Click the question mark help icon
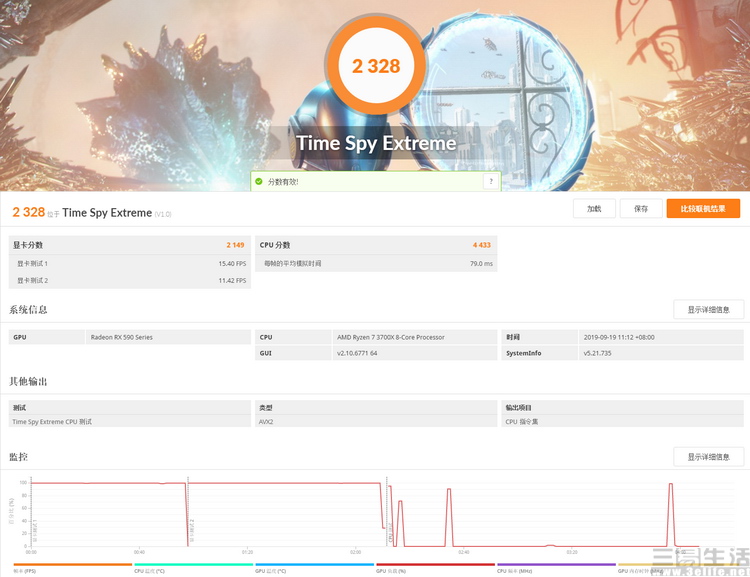The width and height of the screenshot is (750, 577). click(491, 181)
